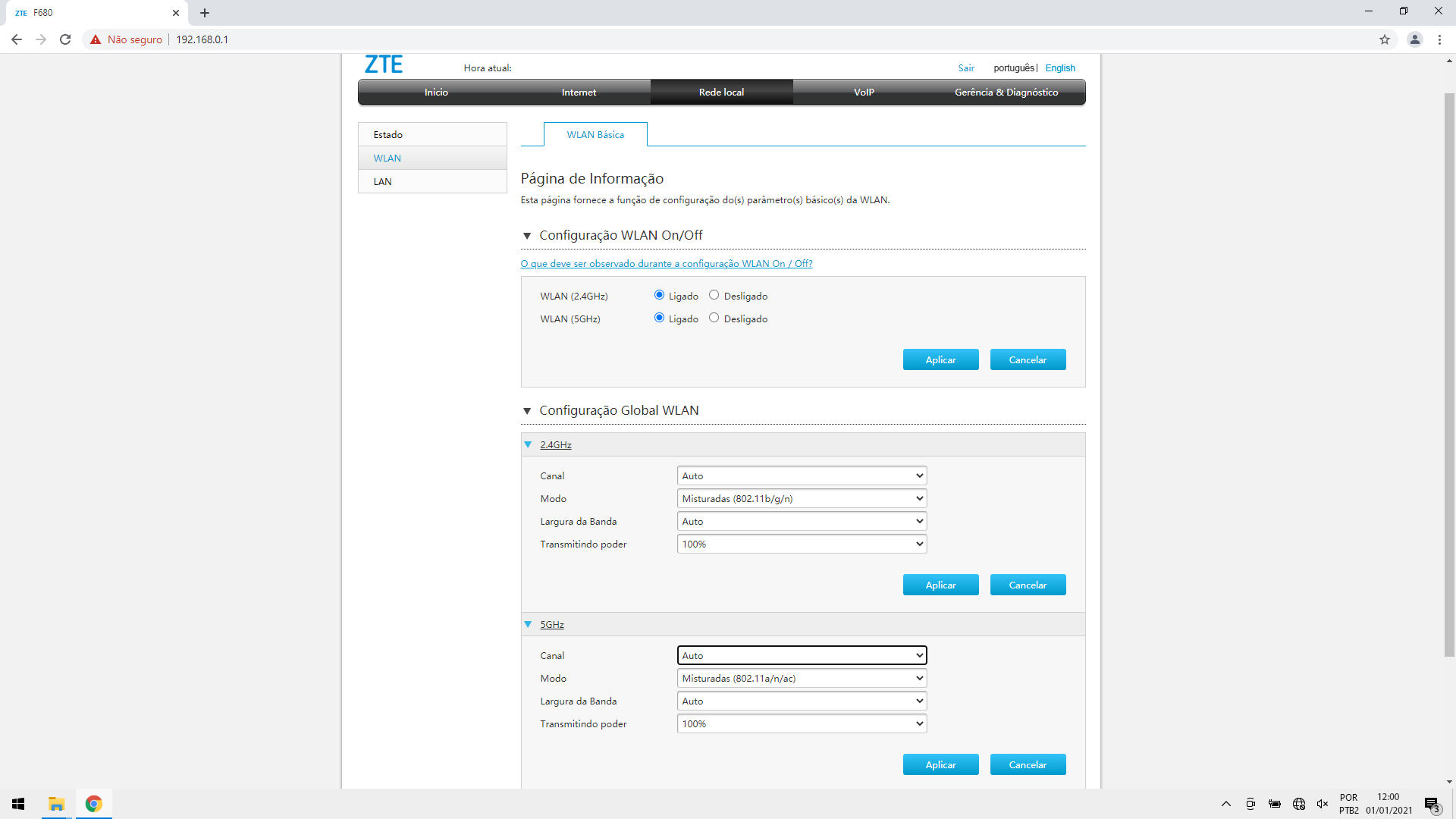This screenshot has width=1456, height=819.
Task: Switch site language to English
Action: (1059, 67)
